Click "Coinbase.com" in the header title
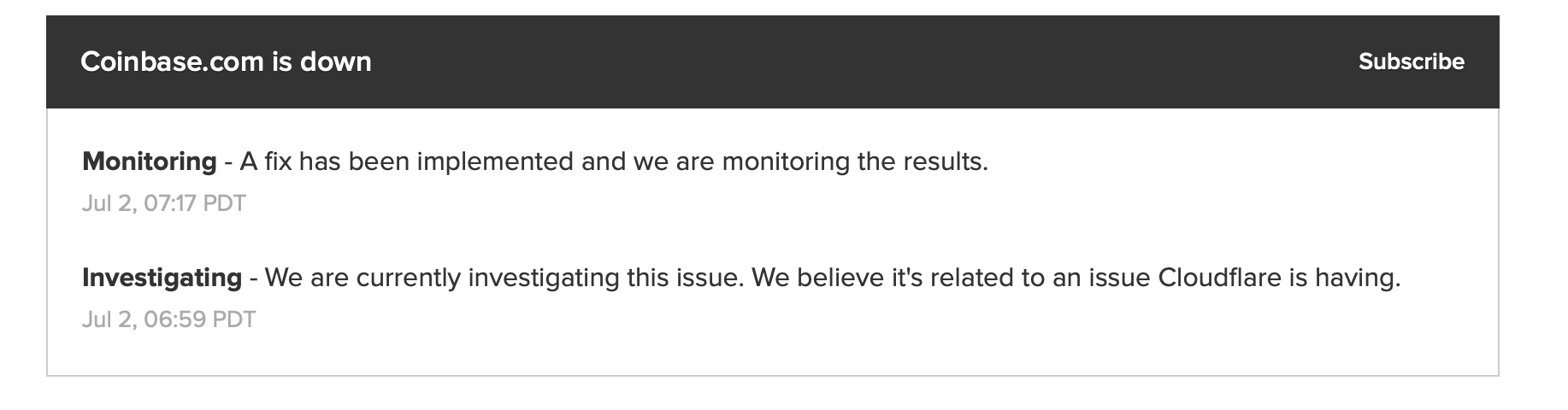1568x410 pixels. point(172,61)
